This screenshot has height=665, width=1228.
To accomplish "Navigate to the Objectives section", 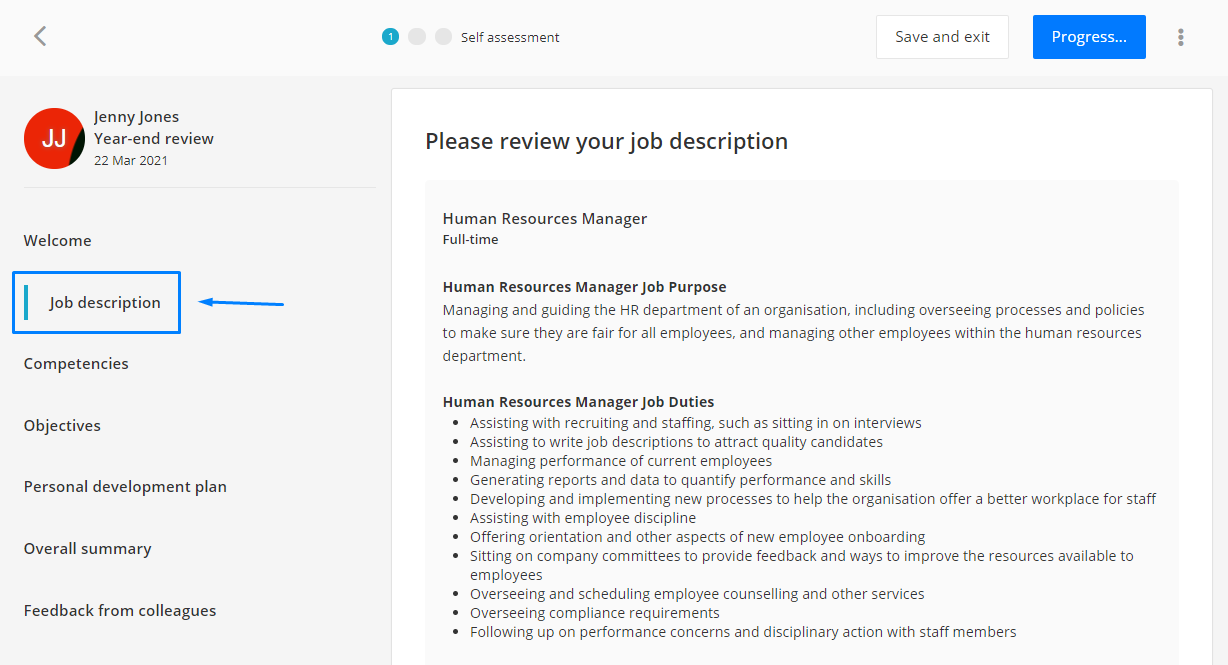I will [62, 426].
